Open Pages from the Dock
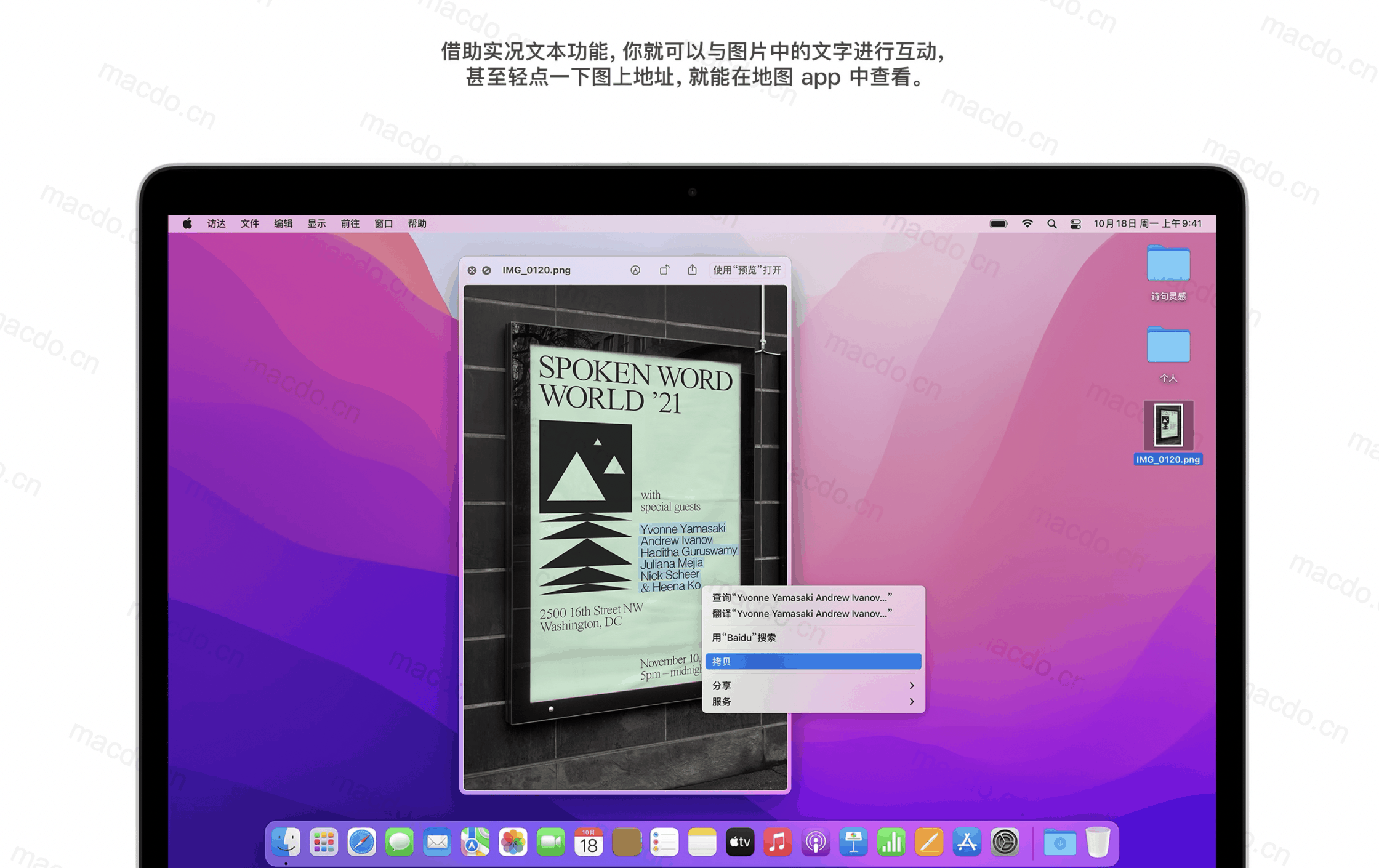The image size is (1379, 868). [929, 842]
